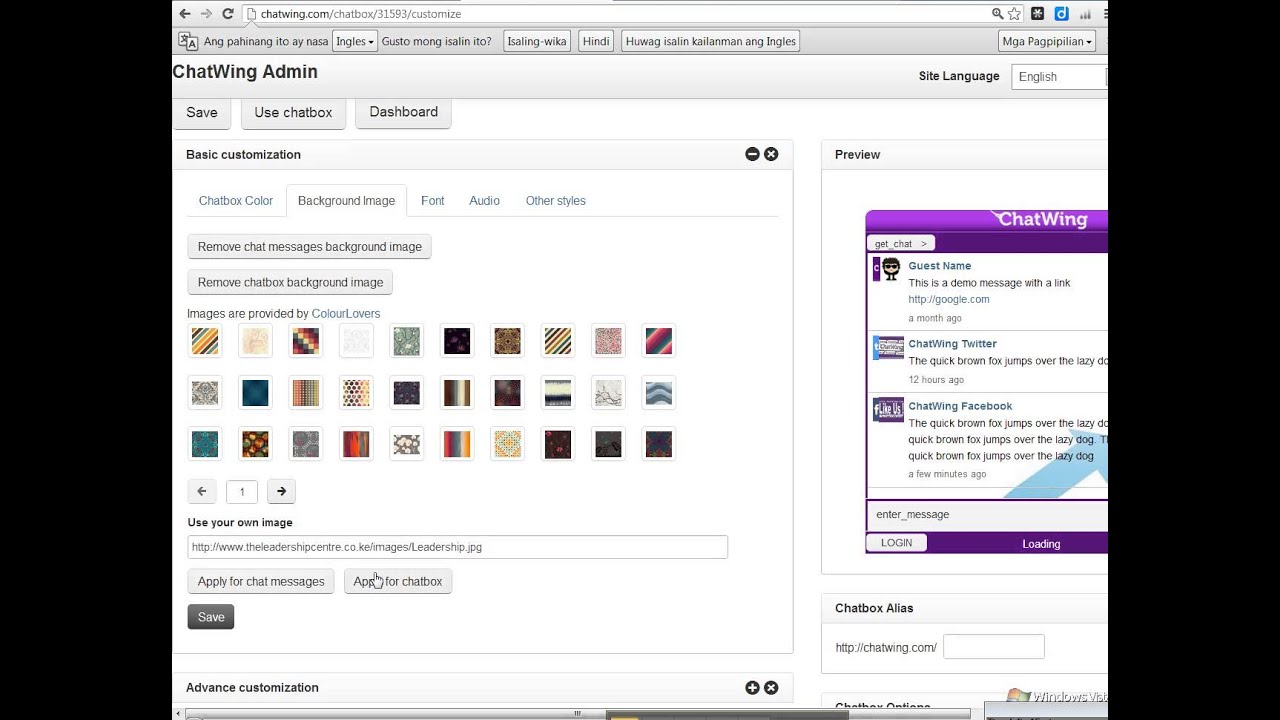
Task: Select the diagonal orange striped pattern in the first row
Action: 205,341
